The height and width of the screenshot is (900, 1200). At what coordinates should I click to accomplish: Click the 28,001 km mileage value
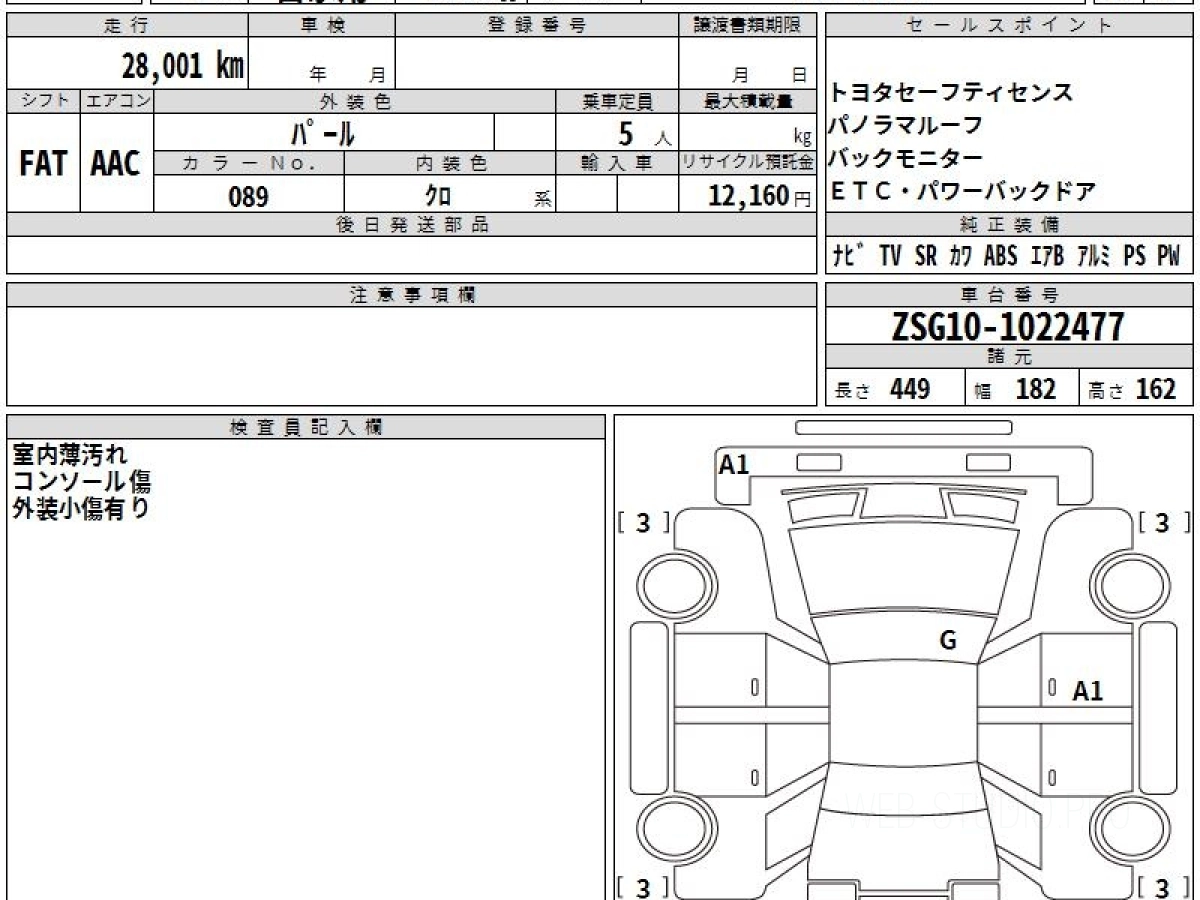coord(183,67)
